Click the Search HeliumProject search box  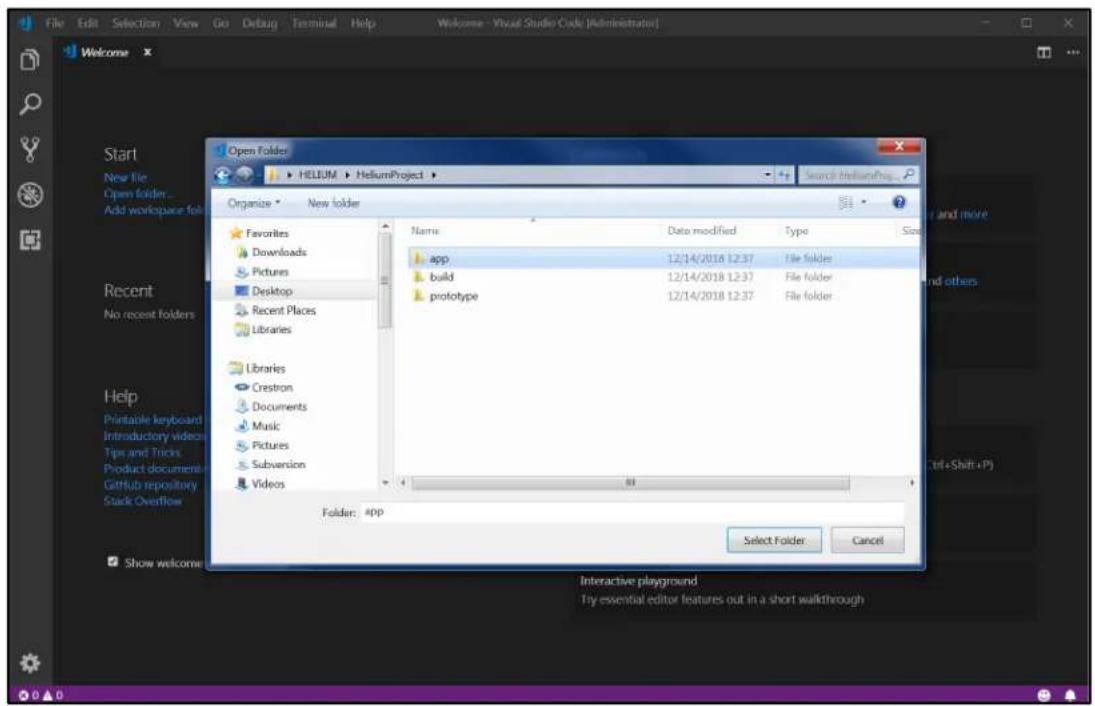point(858,175)
